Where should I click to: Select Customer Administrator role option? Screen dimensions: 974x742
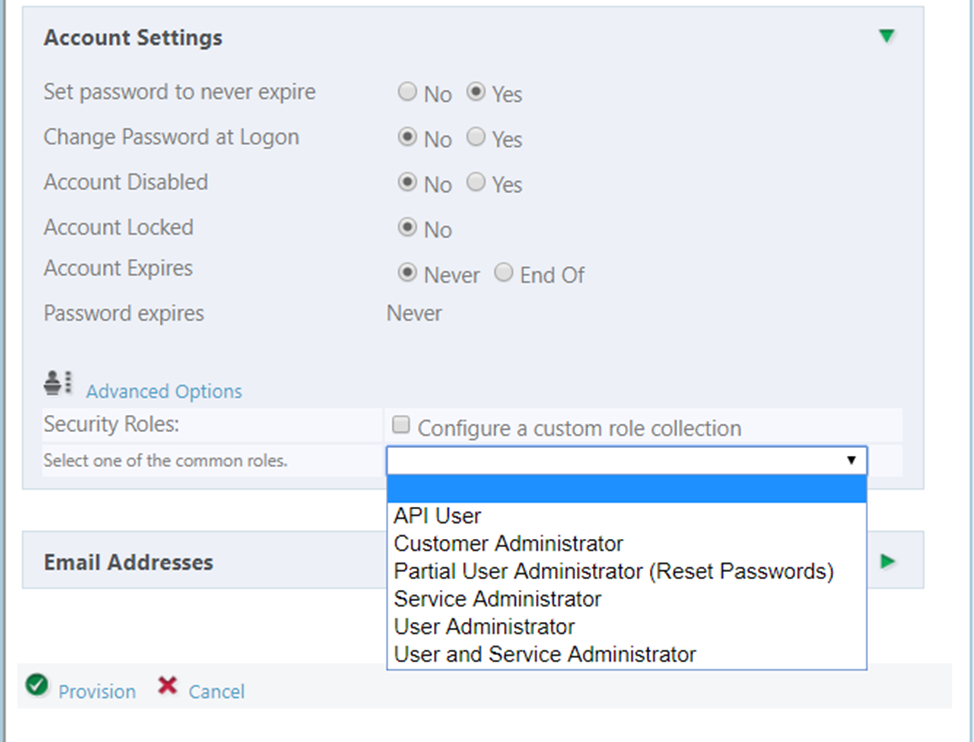[x=508, y=544]
